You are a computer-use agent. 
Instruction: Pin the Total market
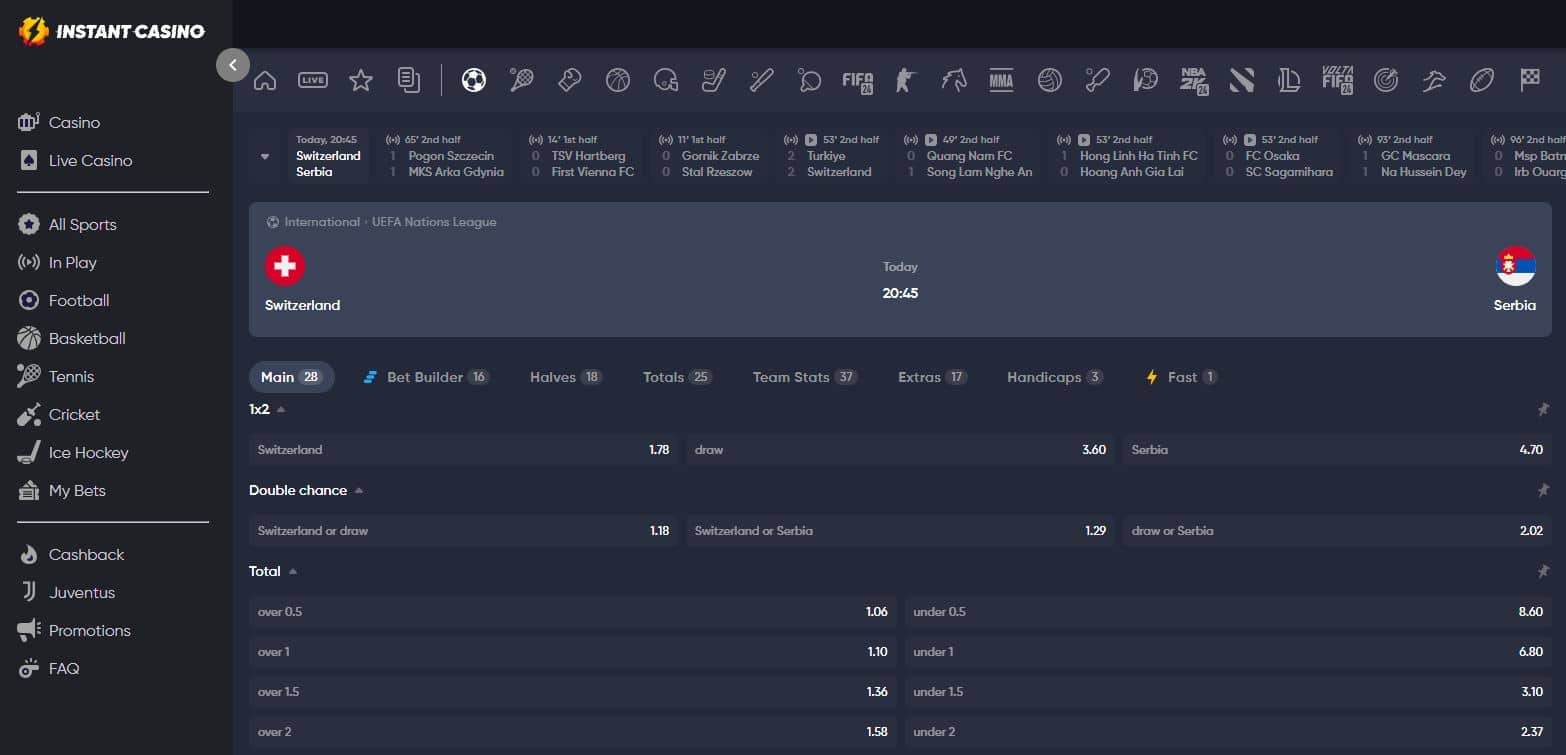click(x=1543, y=572)
